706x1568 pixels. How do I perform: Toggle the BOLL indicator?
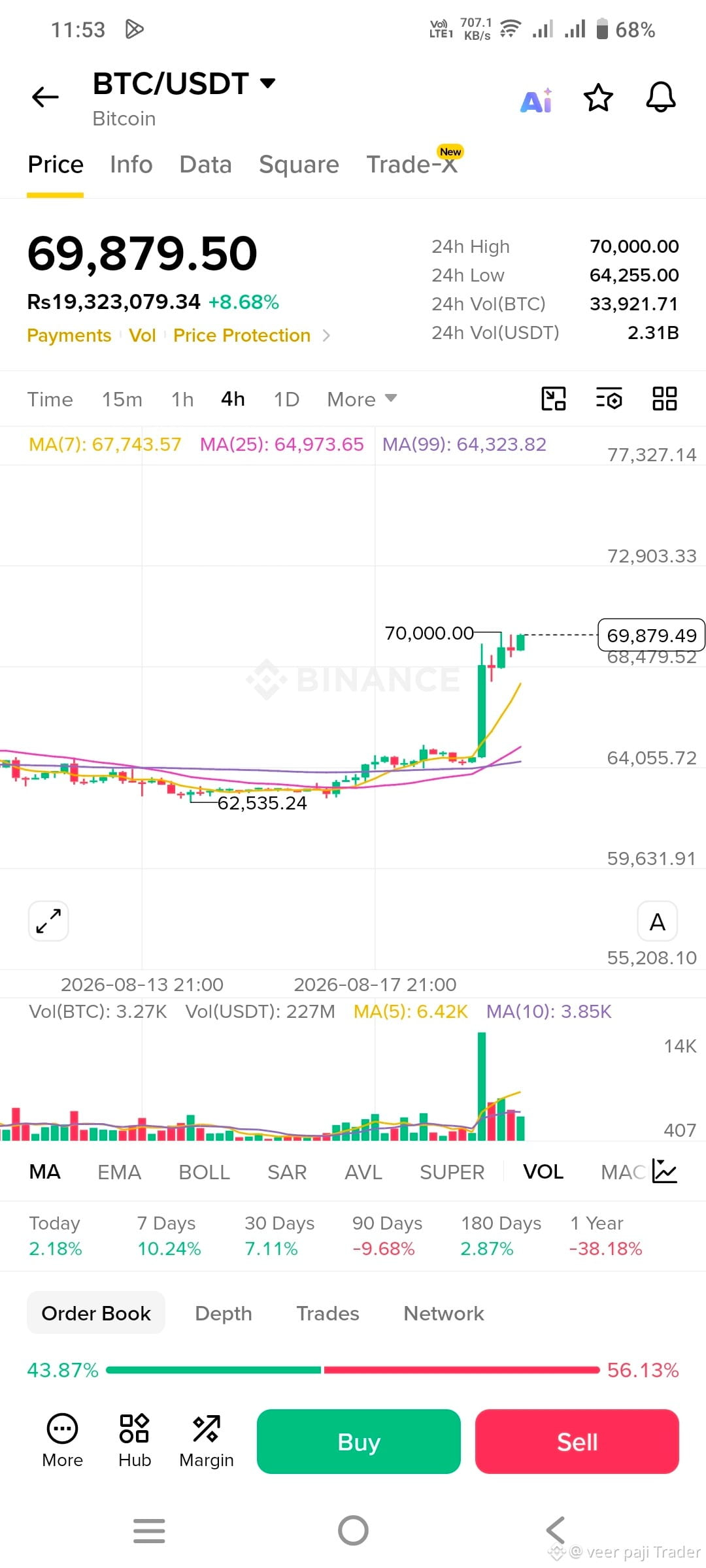coord(204,1172)
